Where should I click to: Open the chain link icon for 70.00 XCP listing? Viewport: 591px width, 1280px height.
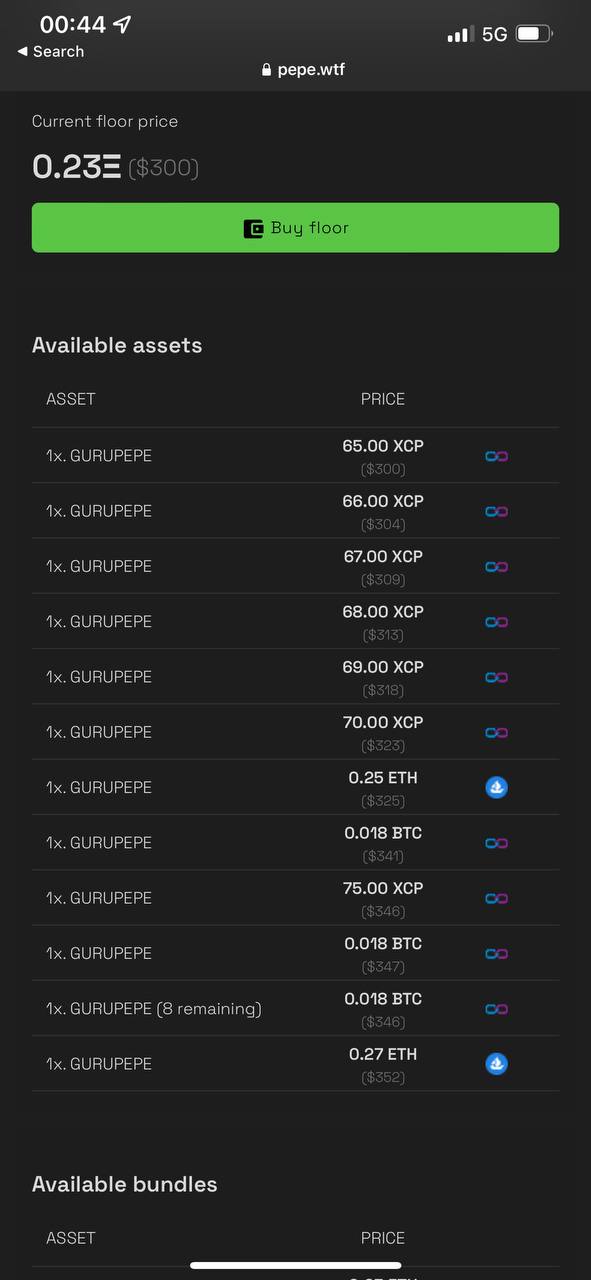coord(496,732)
